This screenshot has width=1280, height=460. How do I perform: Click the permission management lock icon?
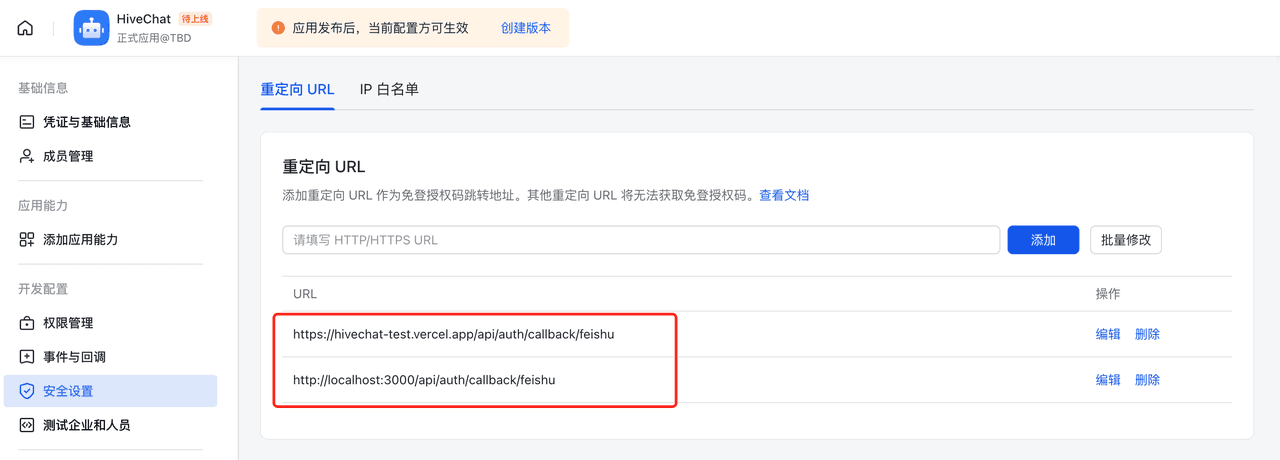tap(27, 323)
